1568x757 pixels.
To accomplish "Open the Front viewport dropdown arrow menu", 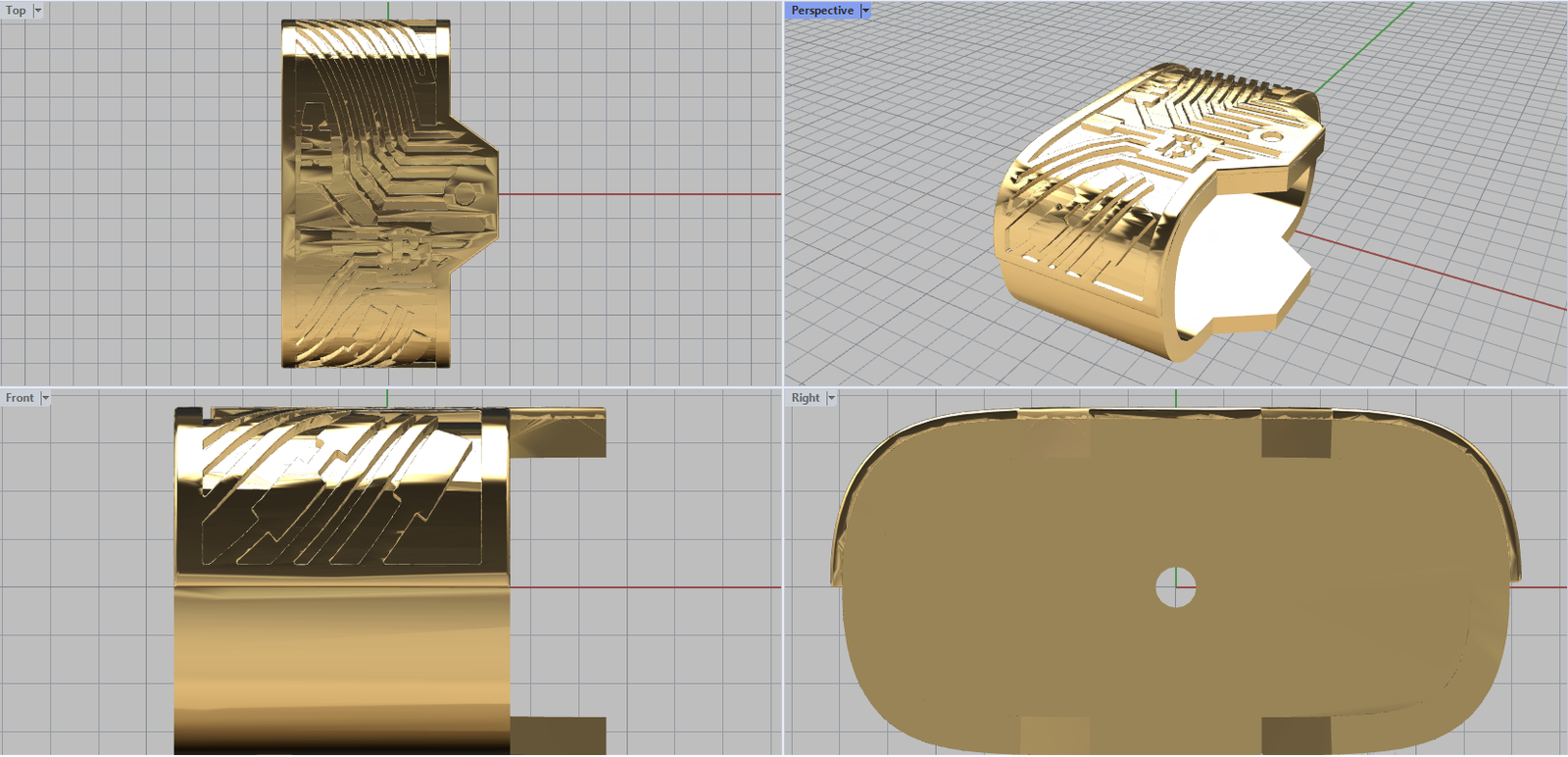I will click(45, 398).
